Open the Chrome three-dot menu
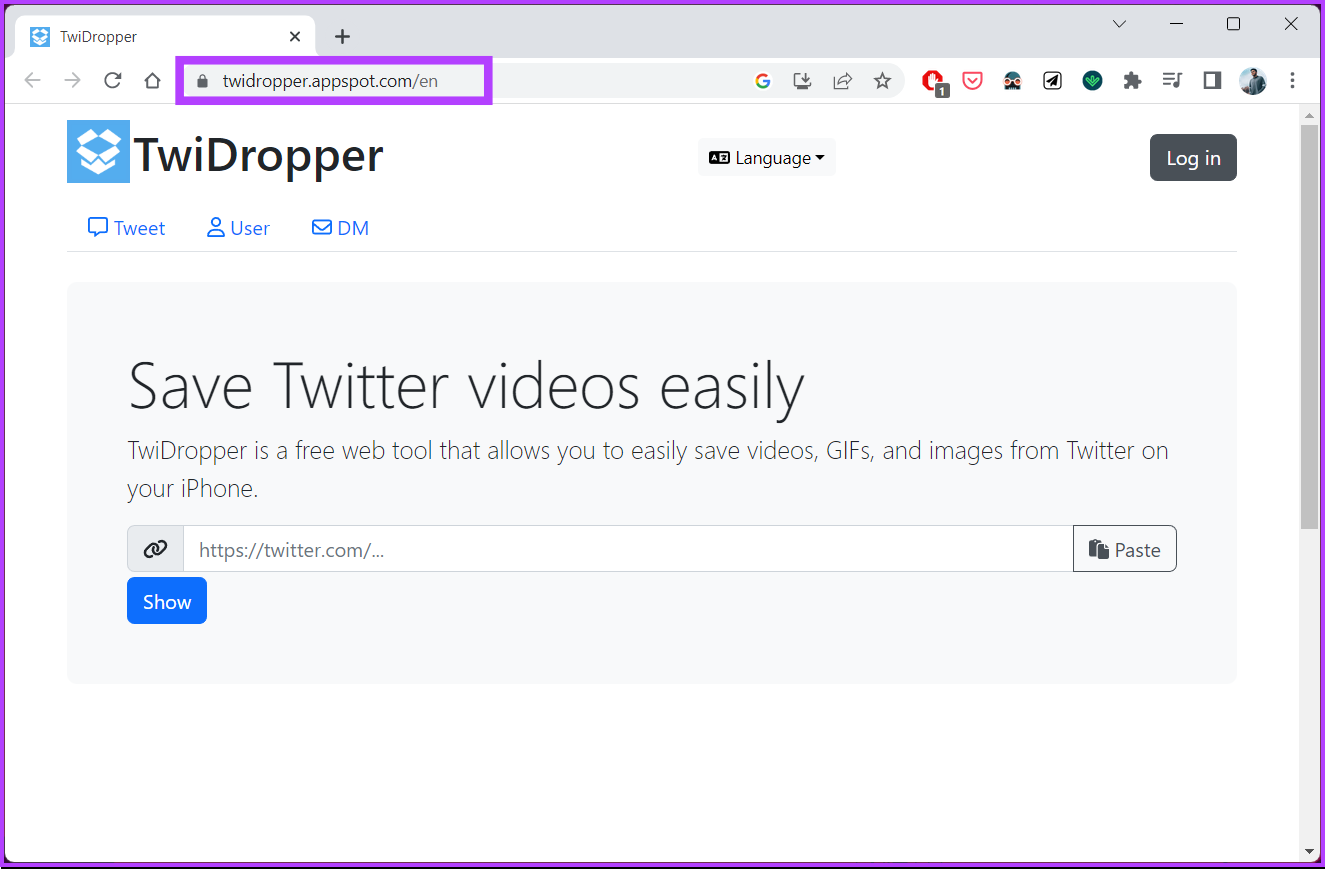The width and height of the screenshot is (1325, 869). coord(1293,80)
